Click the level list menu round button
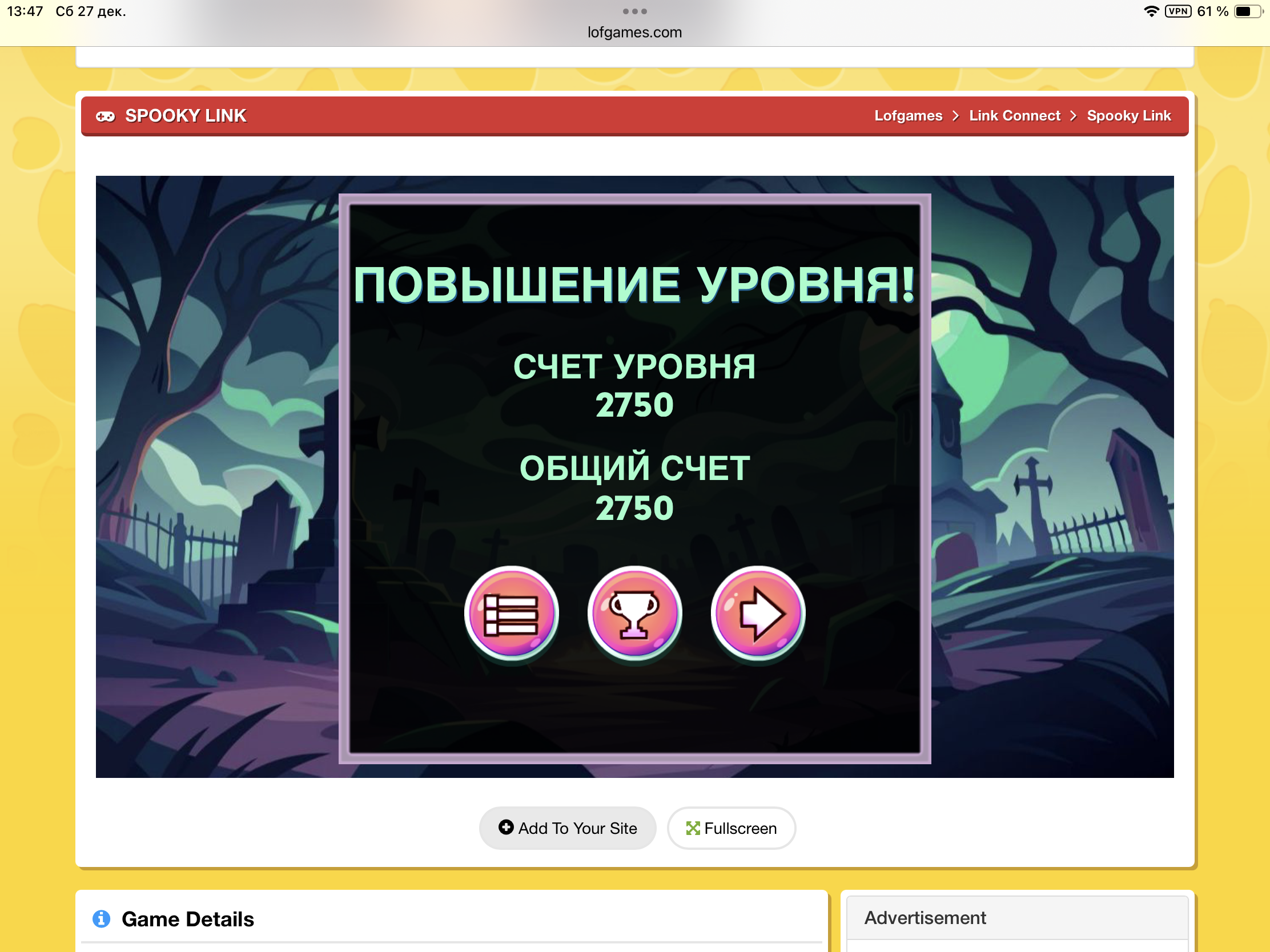 click(x=511, y=614)
